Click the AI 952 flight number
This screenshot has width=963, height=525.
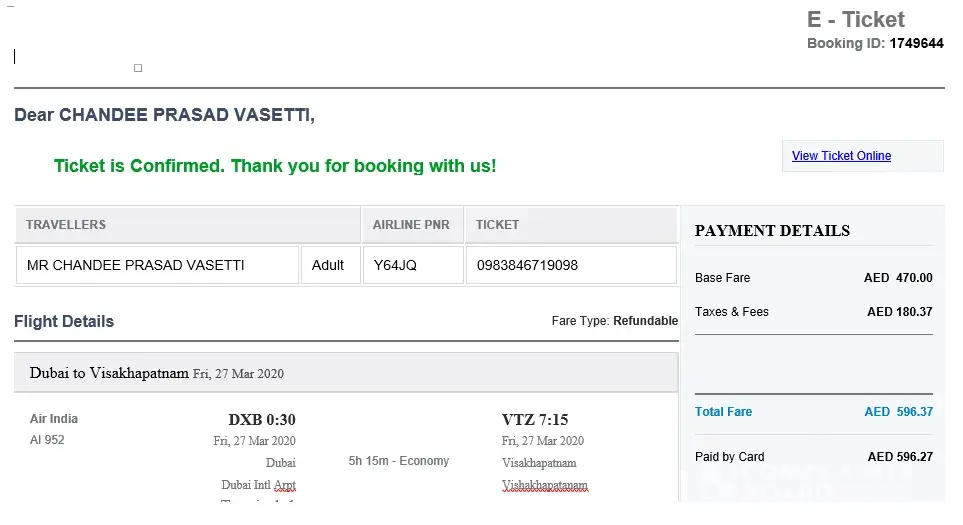pos(47,440)
